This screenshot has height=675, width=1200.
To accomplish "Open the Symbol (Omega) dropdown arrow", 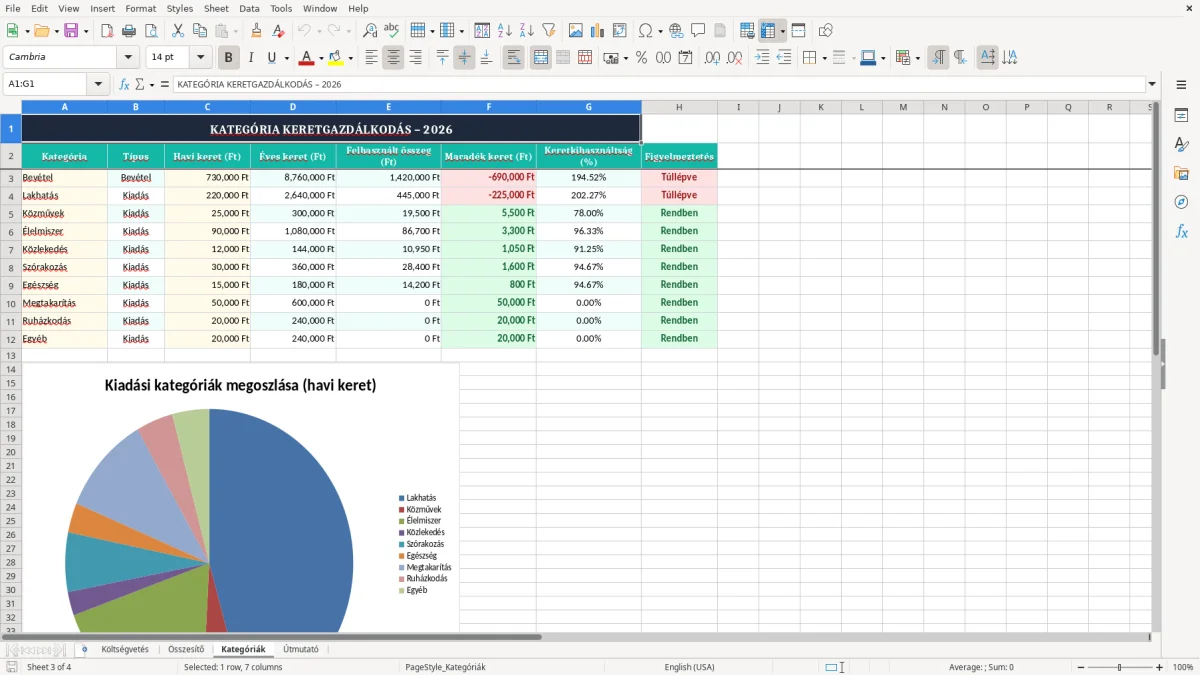I will pos(661,31).
